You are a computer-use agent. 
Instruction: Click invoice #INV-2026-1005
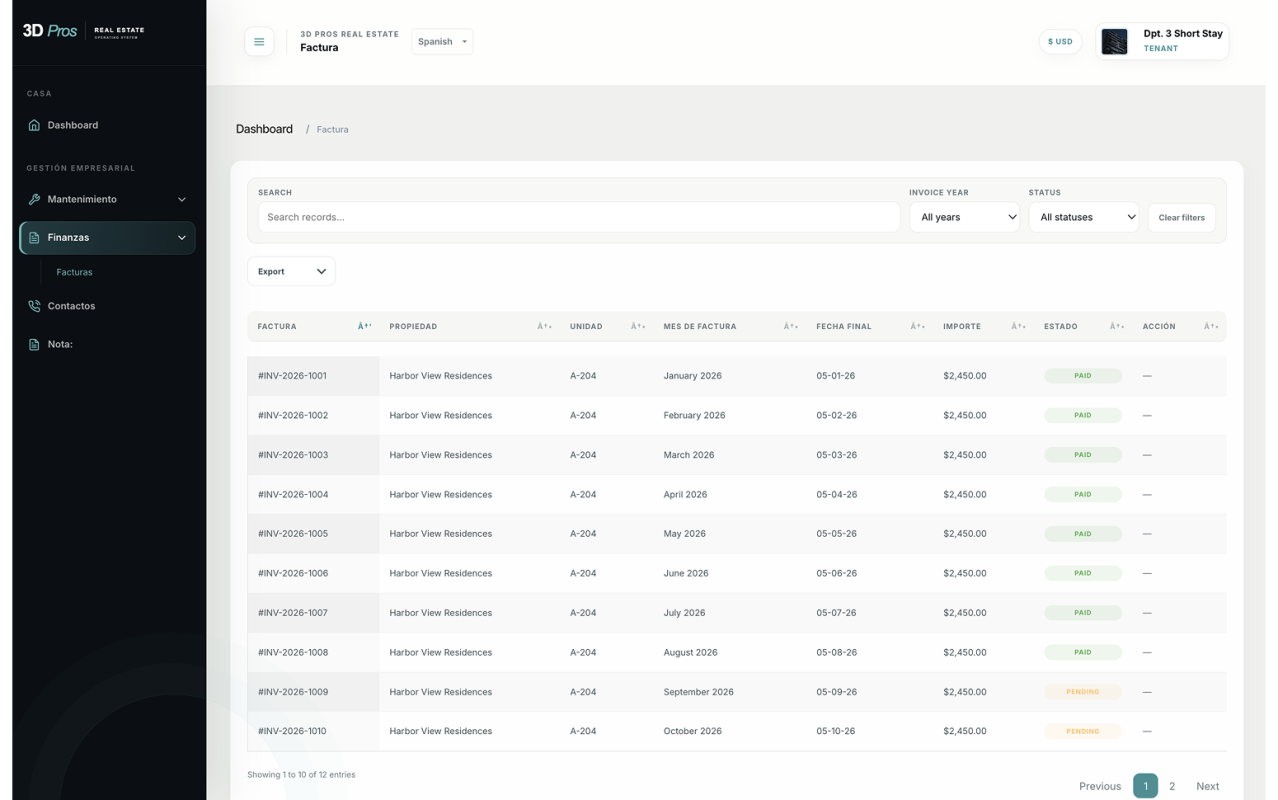(293, 534)
